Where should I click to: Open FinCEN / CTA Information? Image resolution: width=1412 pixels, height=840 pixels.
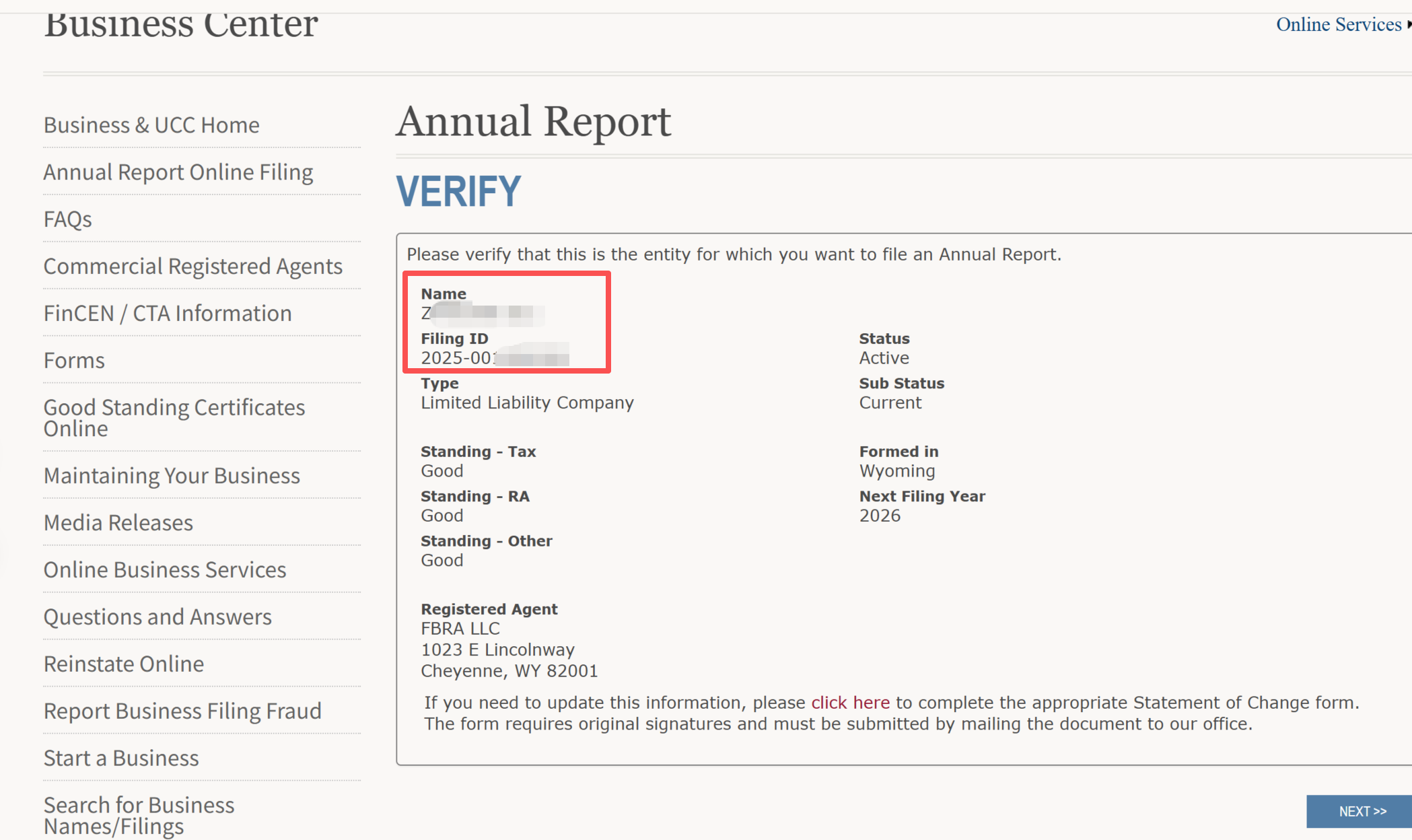click(x=168, y=314)
